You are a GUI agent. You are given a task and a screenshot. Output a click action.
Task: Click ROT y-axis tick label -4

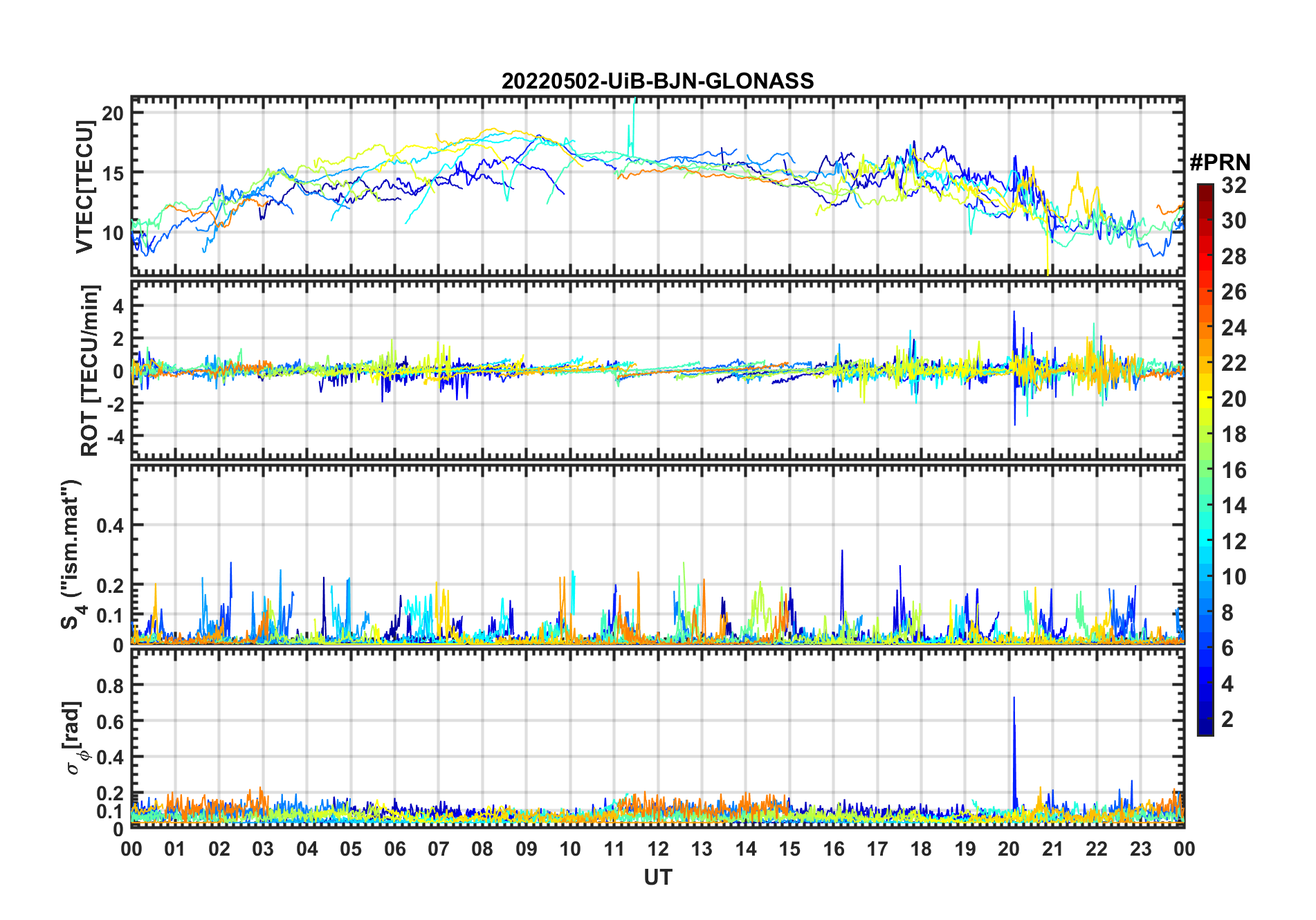113,436
